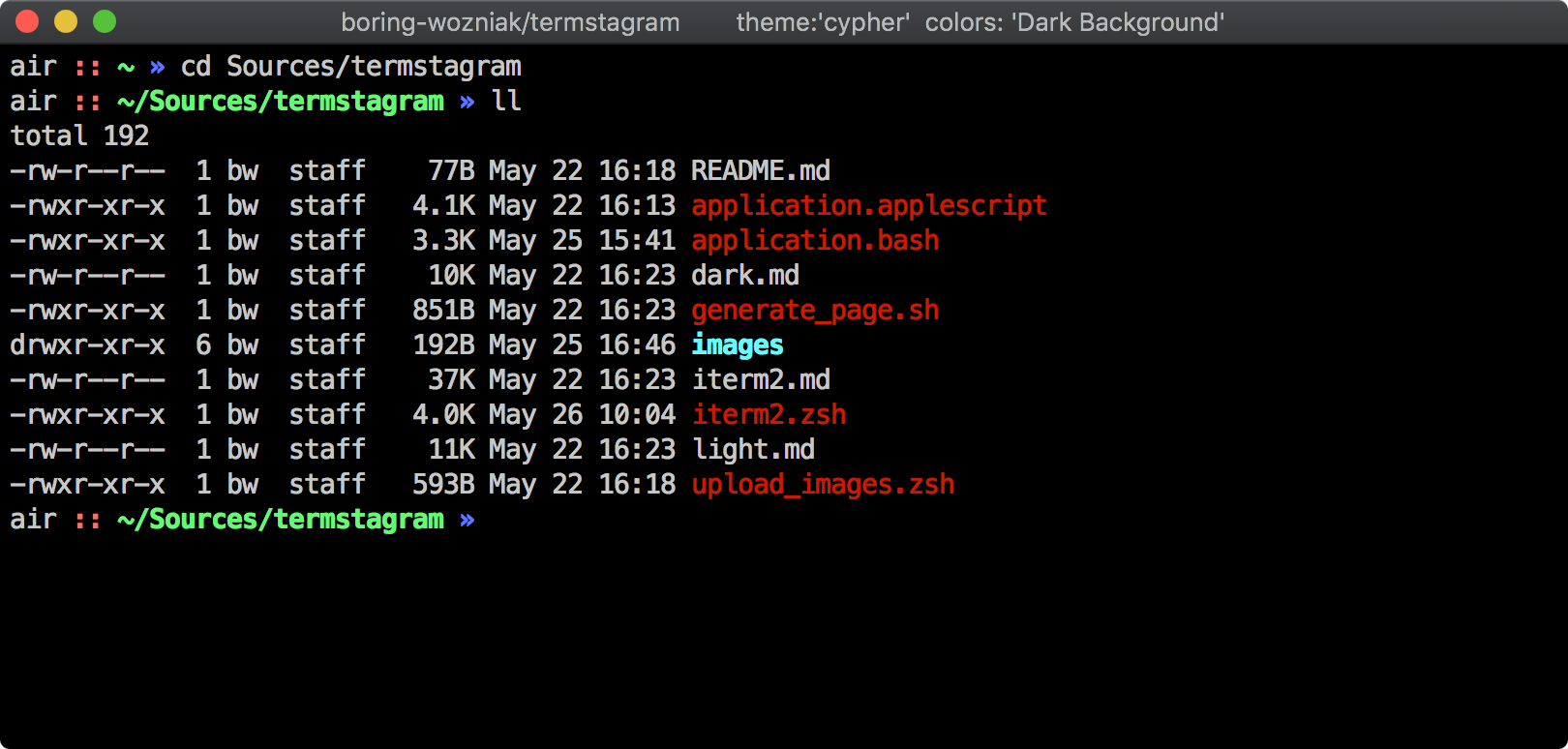Click the 'cd Sources/termstagram' command text
This screenshot has width=1568, height=749.
[x=350, y=67]
